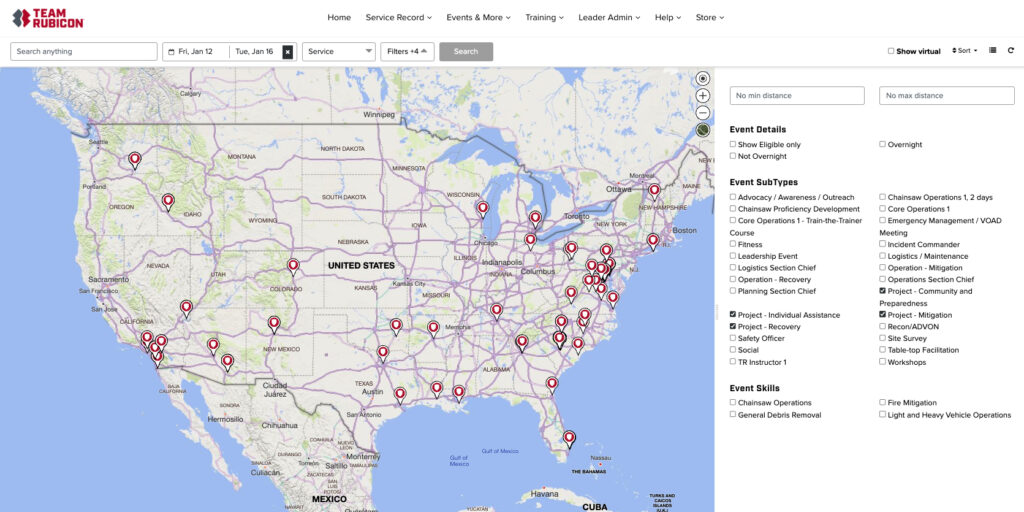
Task: Switch to satellite map layer
Action: pos(703,130)
